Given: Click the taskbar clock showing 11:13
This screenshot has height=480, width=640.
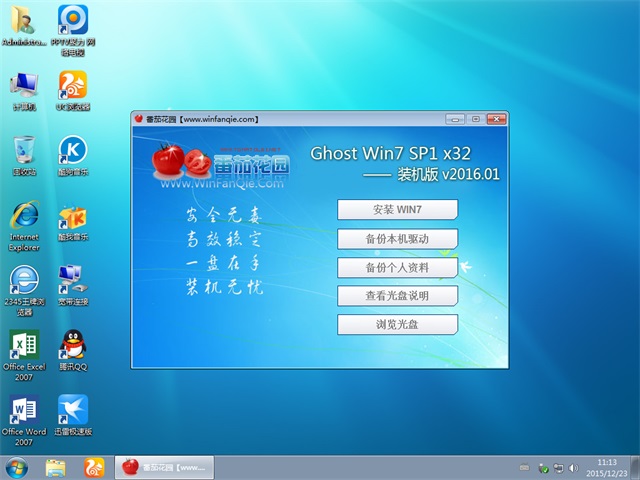Looking at the screenshot, I should coord(606,467).
